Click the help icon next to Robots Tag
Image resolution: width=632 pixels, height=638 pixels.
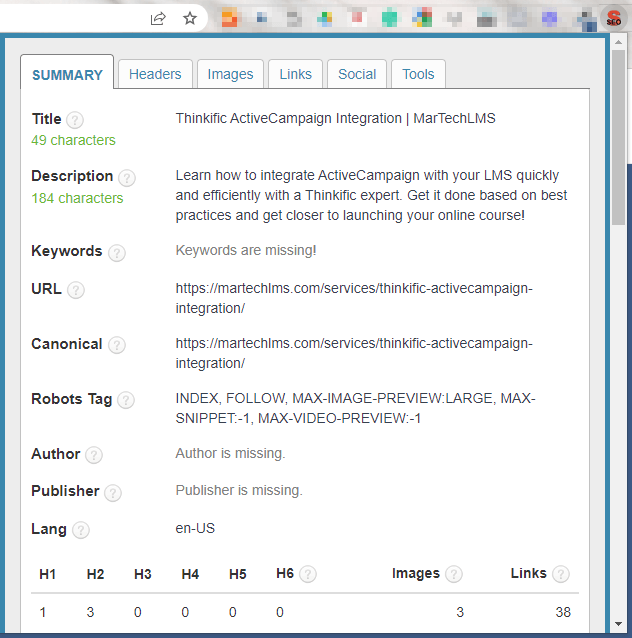[126, 400]
